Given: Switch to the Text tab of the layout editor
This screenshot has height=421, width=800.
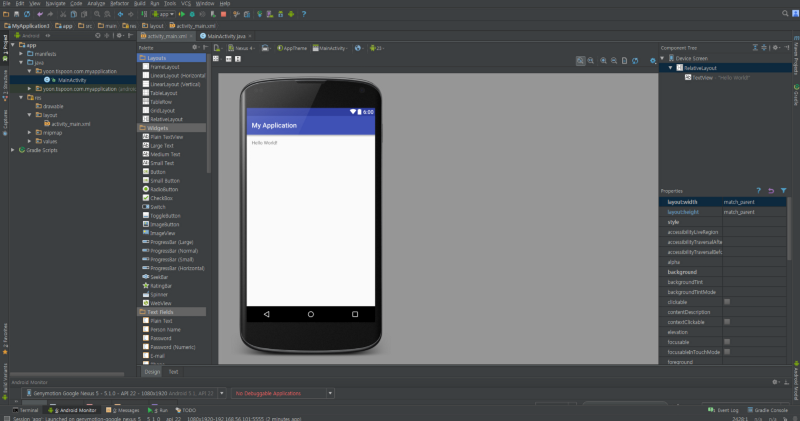Looking at the screenshot, I should (x=173, y=372).
